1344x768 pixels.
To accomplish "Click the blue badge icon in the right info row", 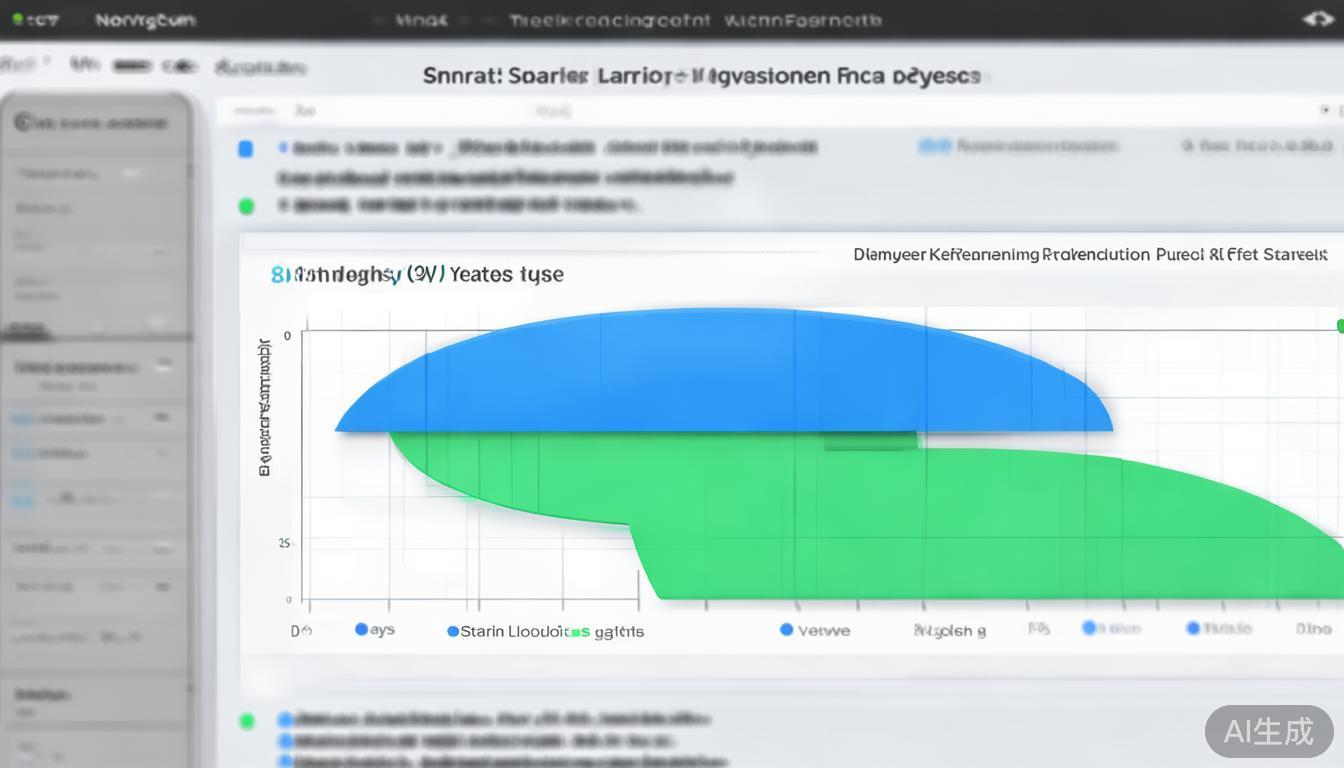I will pyautogui.click(x=934, y=147).
